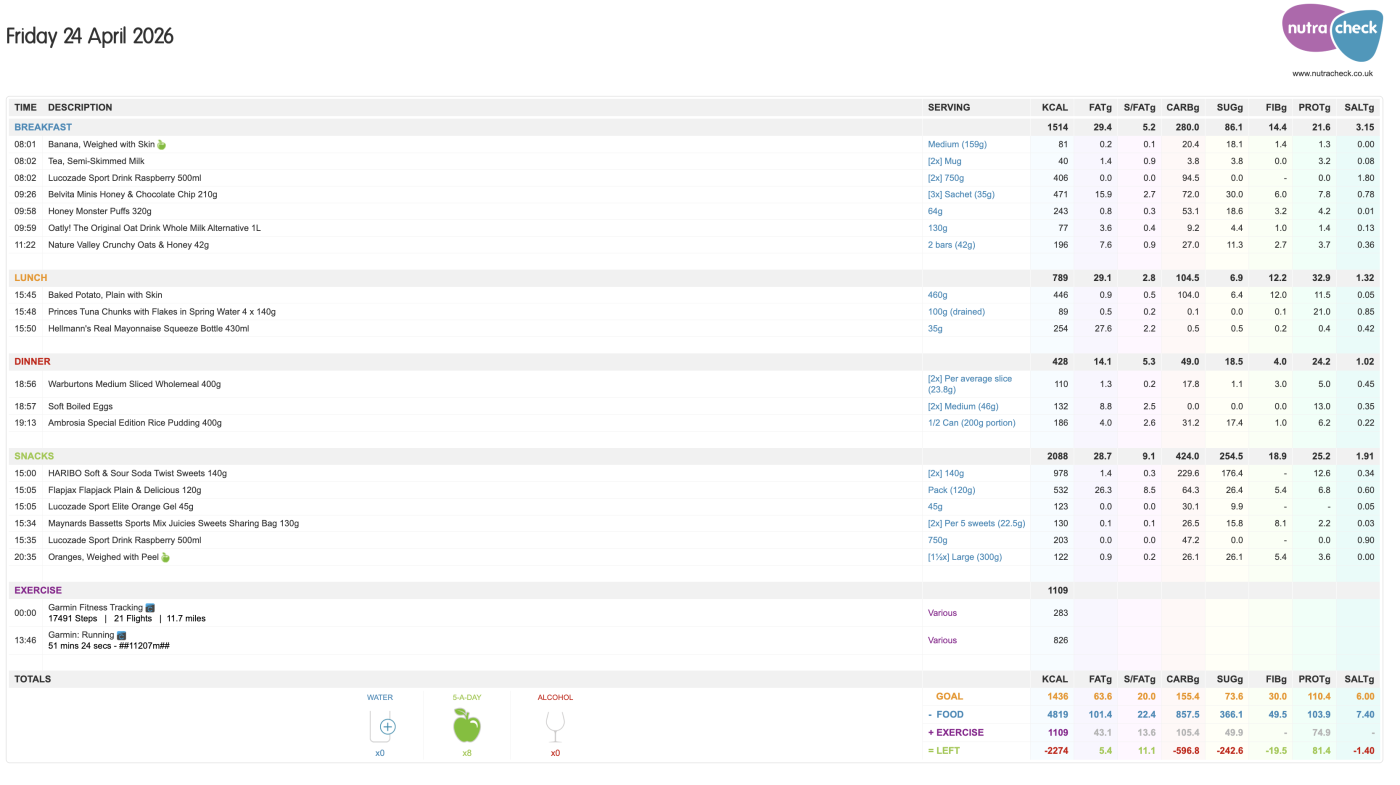Click the 51 mins 24 secs running duration
The image size is (1400, 785).
[x=109, y=646]
